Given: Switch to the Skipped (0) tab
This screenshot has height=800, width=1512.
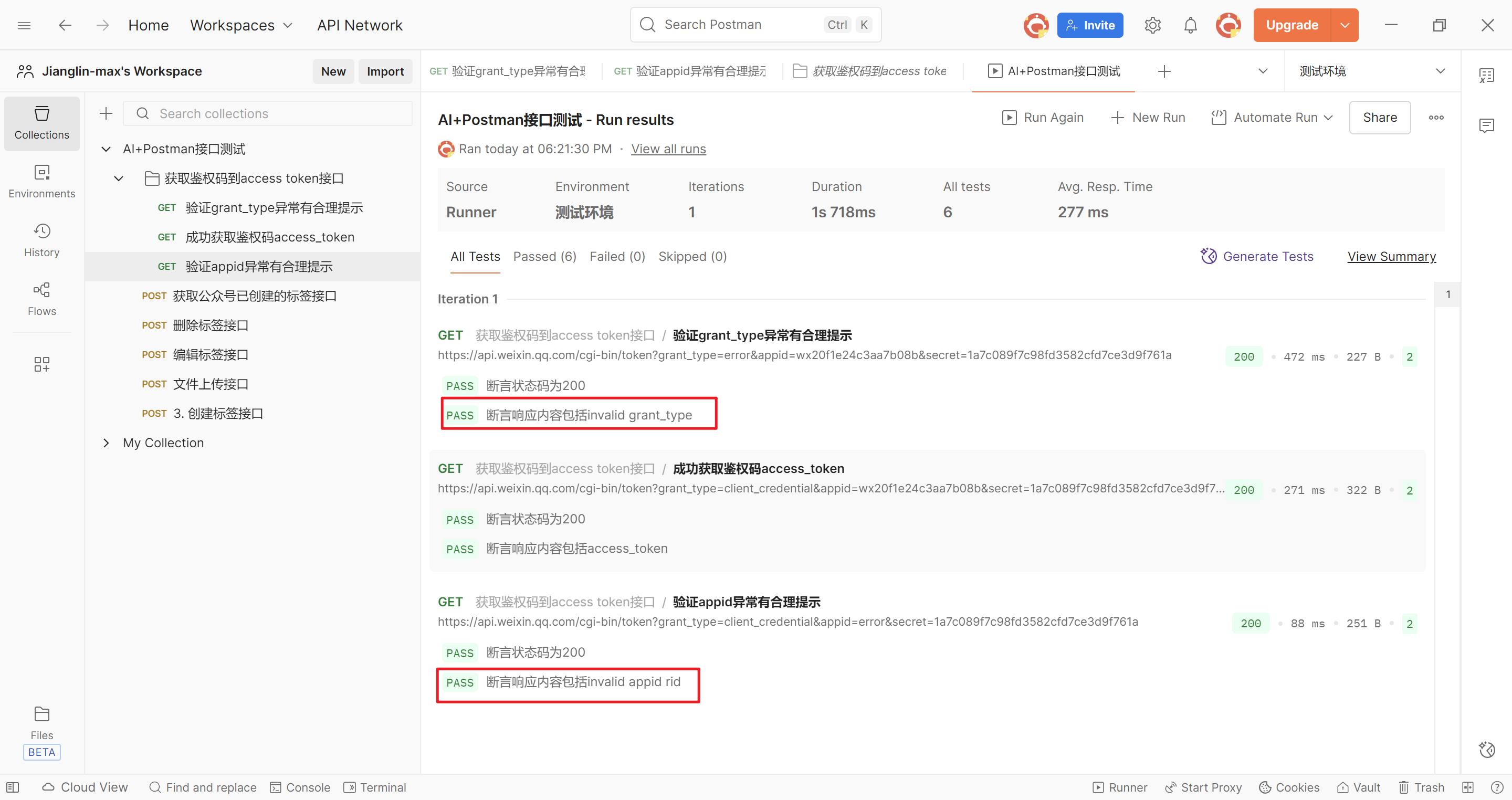Looking at the screenshot, I should point(692,257).
